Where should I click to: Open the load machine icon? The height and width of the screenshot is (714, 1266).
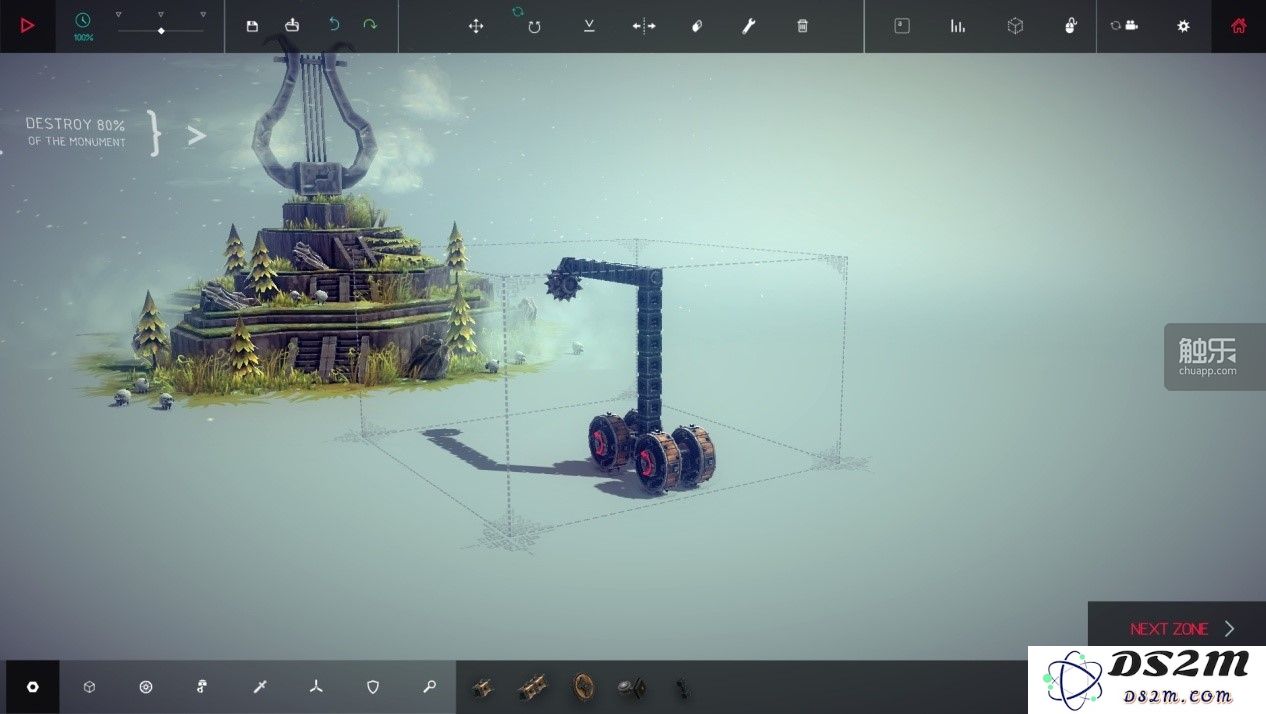[292, 25]
